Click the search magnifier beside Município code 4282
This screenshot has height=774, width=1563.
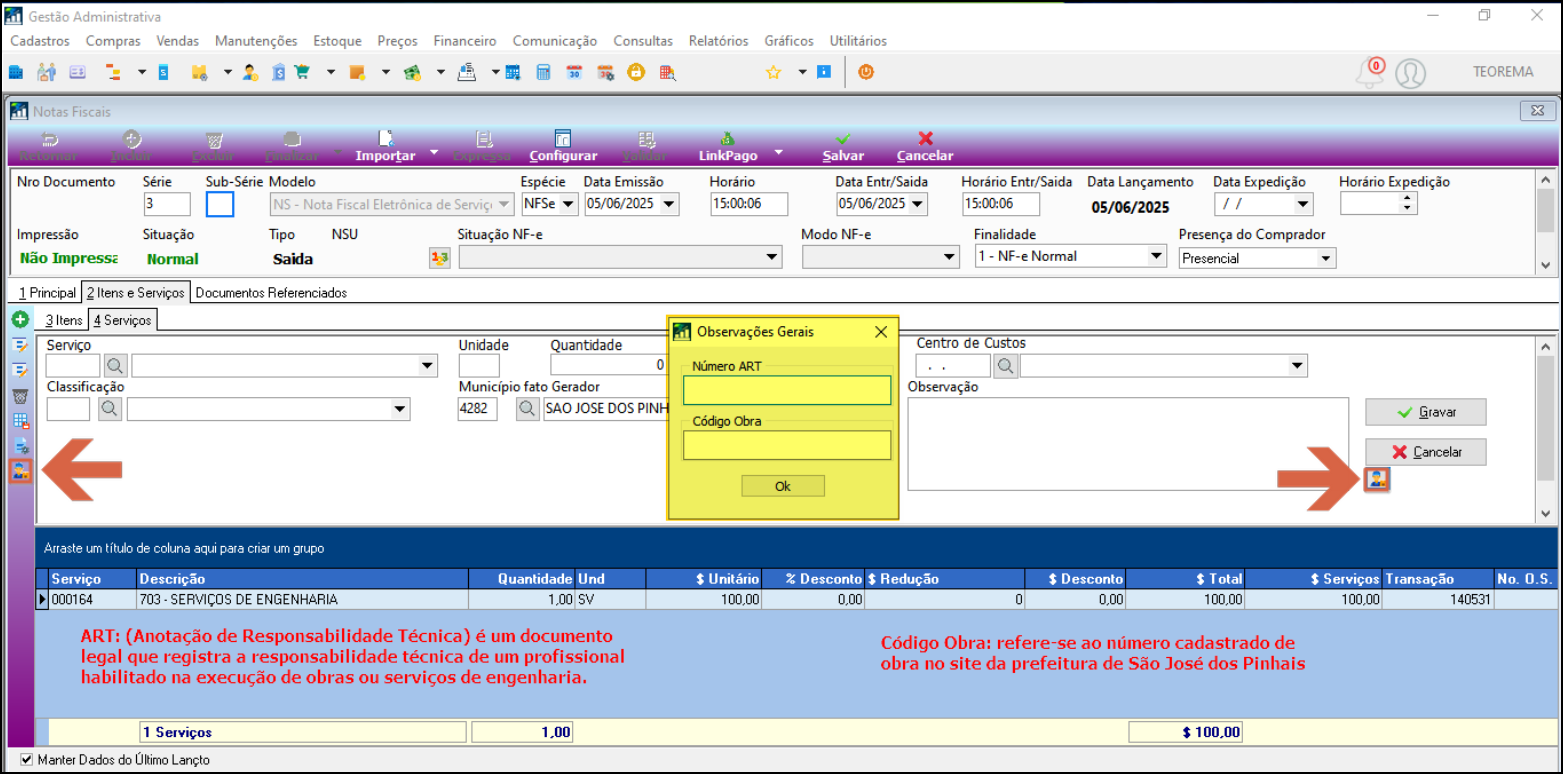(527, 408)
